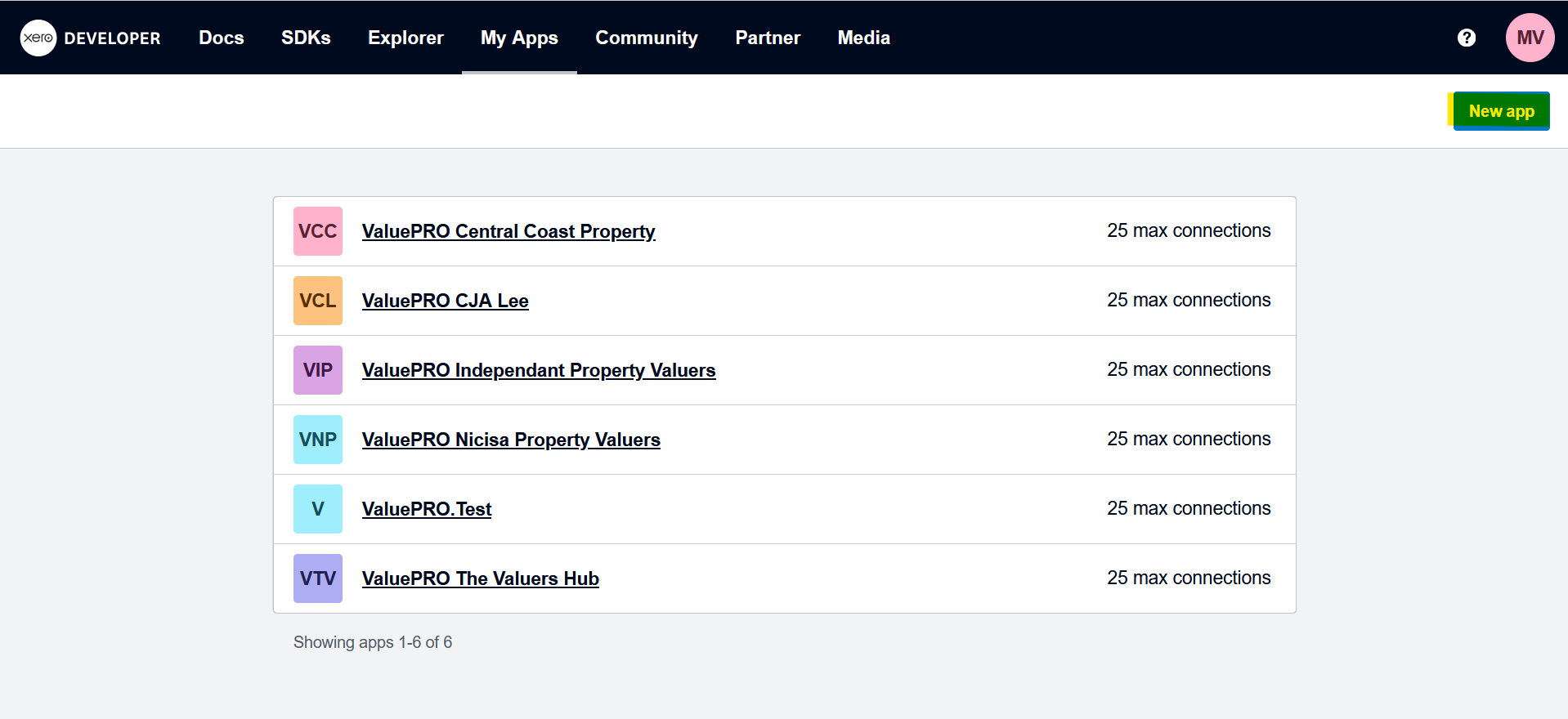The image size is (1568, 719).
Task: Open ValuePRO The Valuers Hub app
Action: pos(480,578)
